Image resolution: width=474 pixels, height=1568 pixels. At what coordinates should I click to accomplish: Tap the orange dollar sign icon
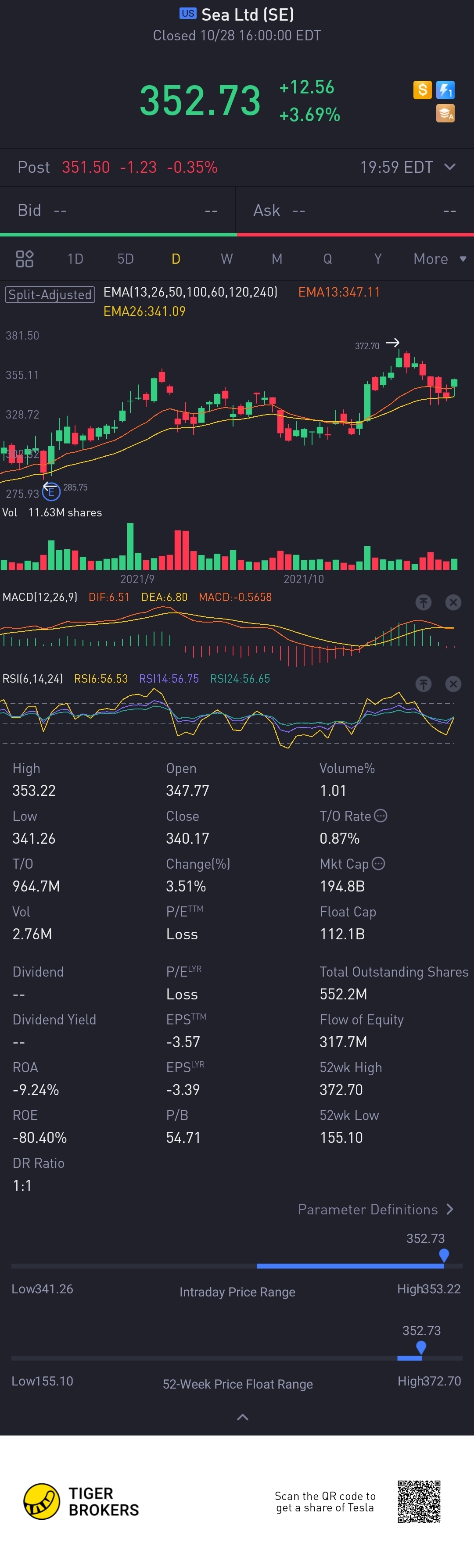tap(422, 90)
